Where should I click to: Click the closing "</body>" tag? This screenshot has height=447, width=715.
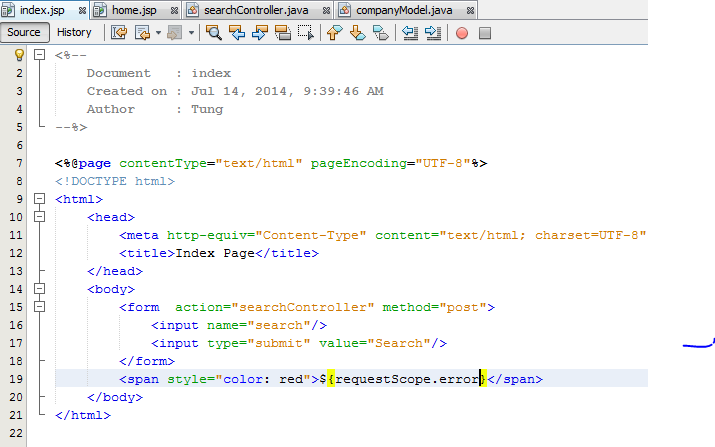click(115, 397)
